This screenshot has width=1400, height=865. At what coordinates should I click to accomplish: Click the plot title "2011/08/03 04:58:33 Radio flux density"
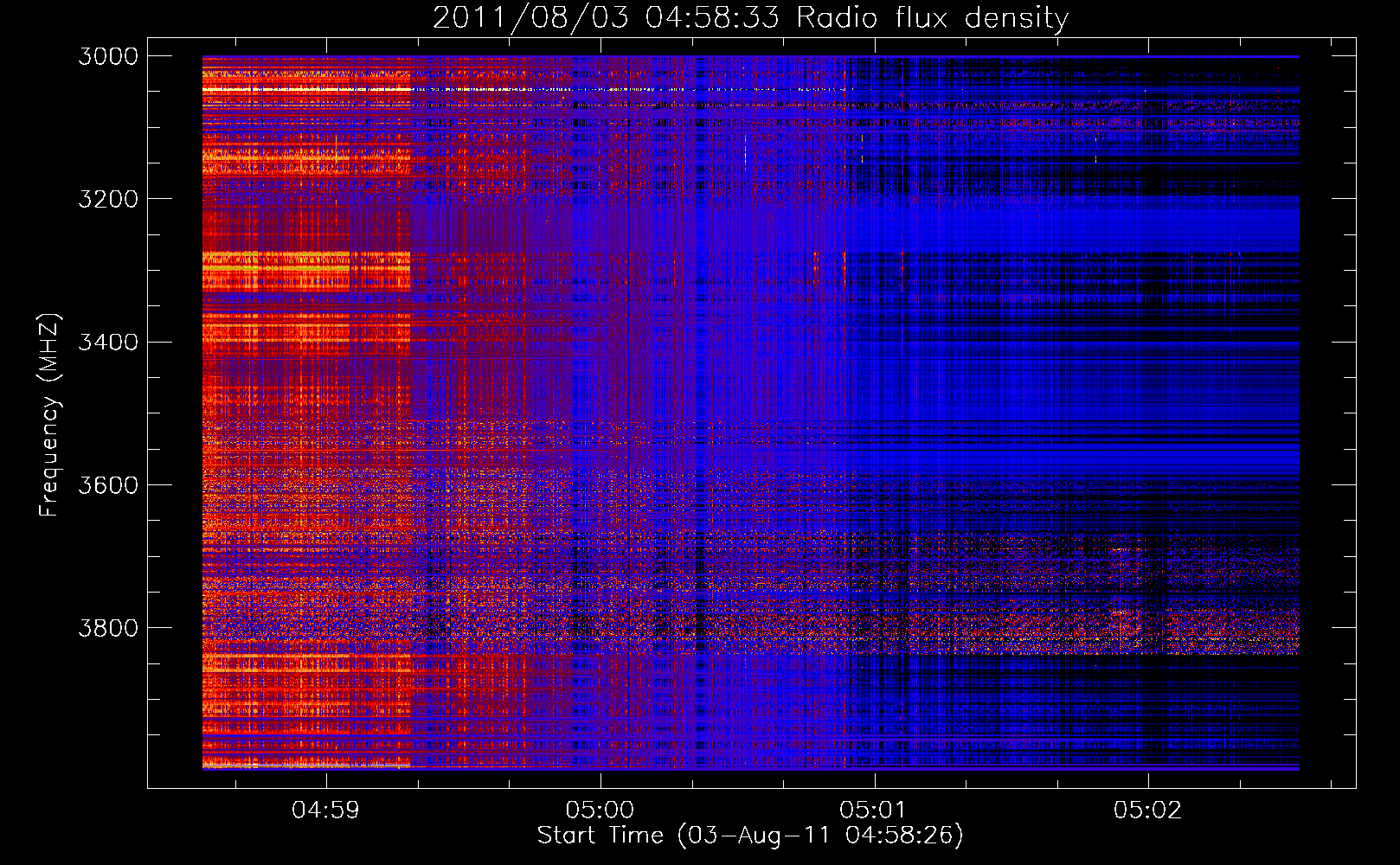coord(750,17)
